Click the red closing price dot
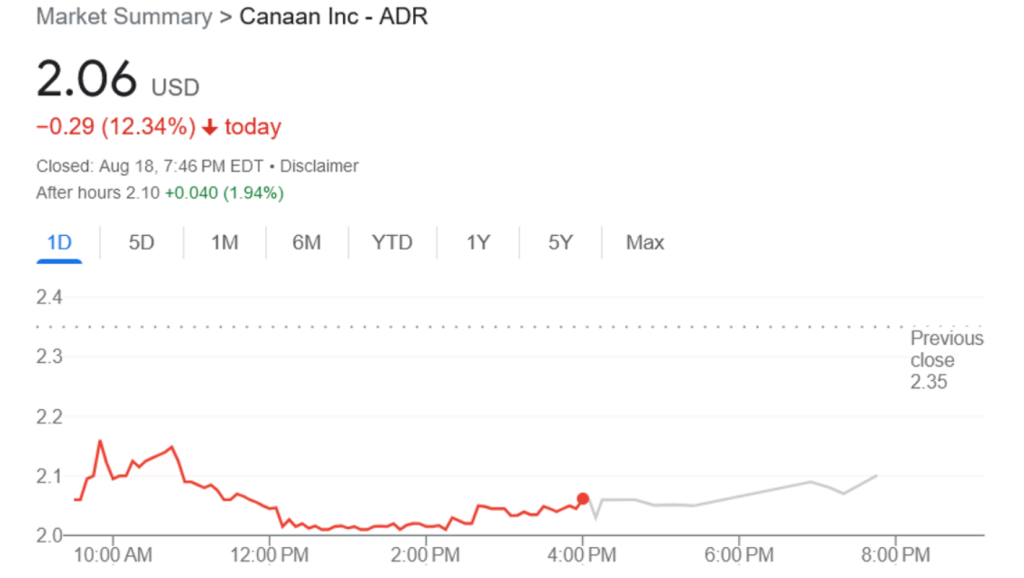 tap(583, 498)
